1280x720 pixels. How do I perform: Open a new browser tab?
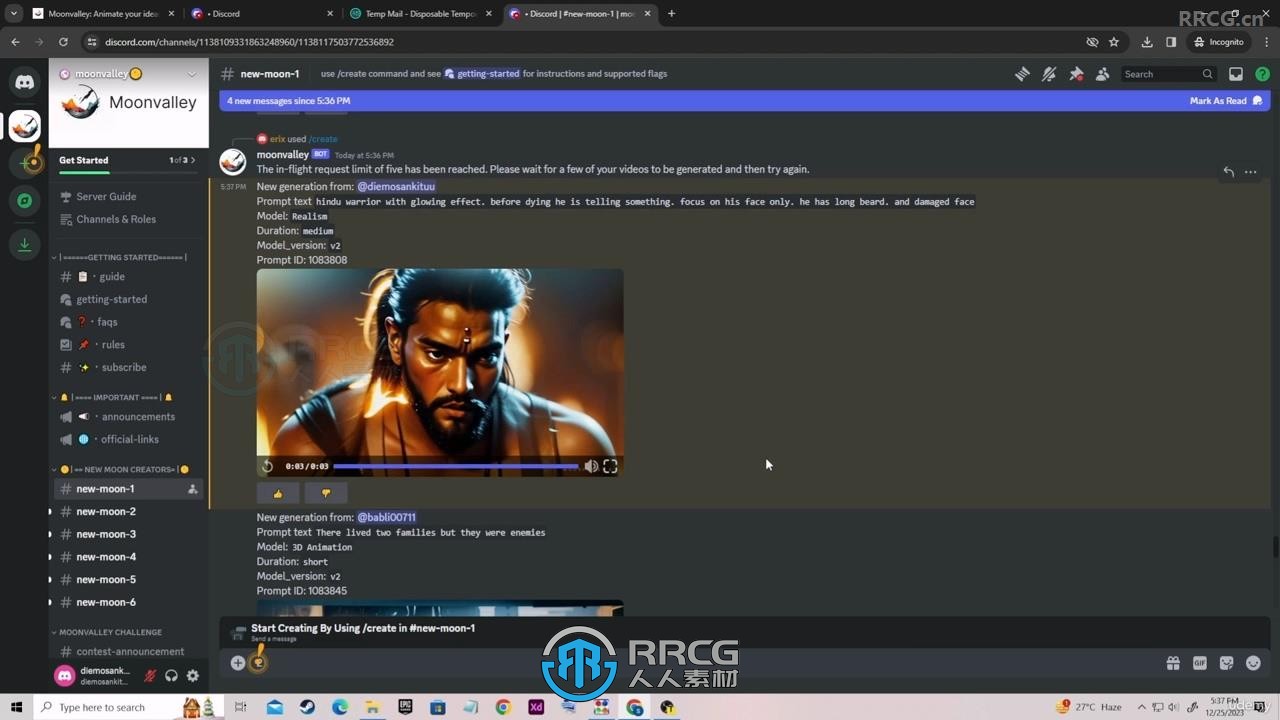pyautogui.click(x=671, y=14)
